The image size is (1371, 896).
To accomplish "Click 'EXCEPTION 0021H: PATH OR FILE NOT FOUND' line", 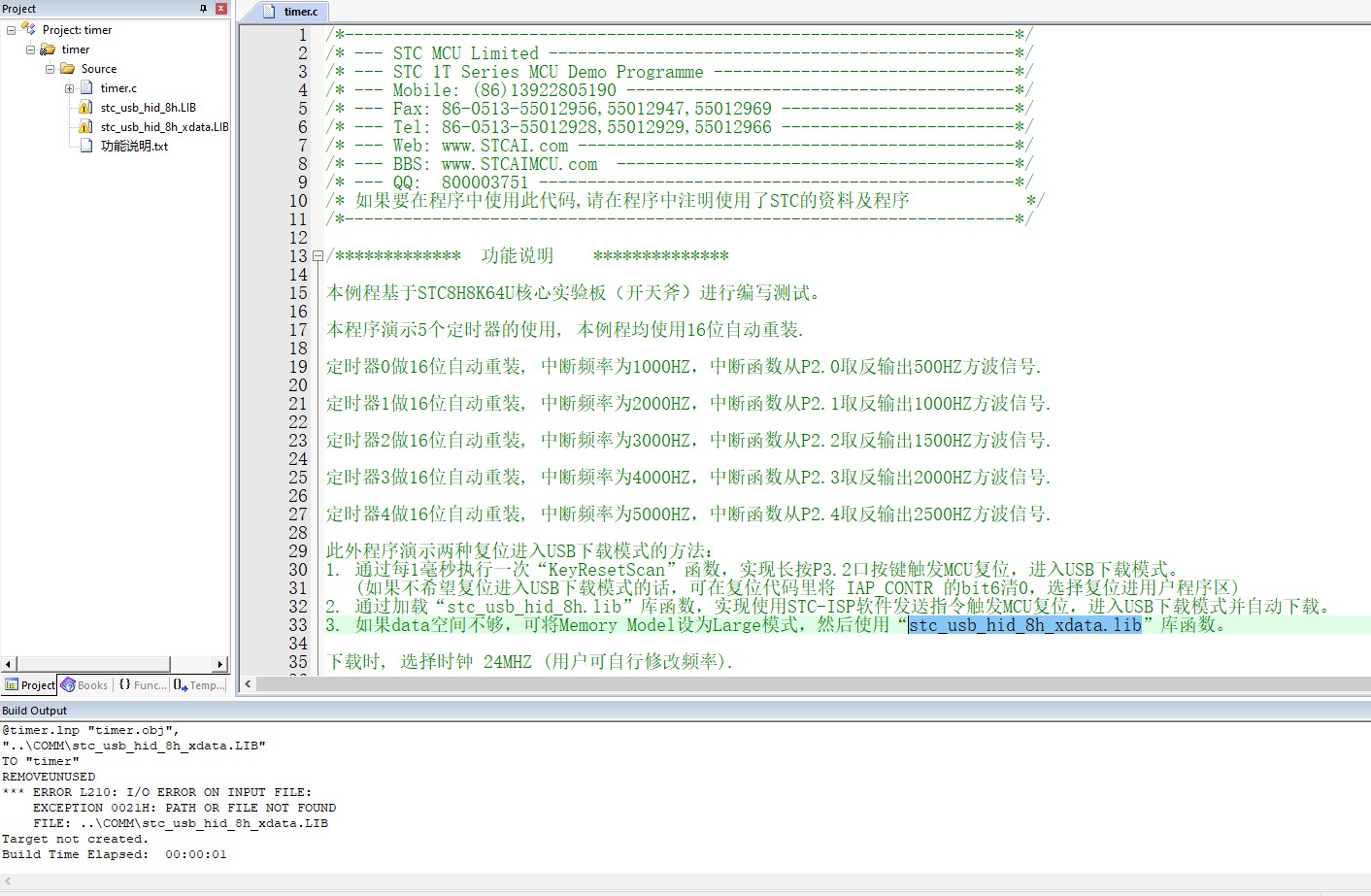I will tap(184, 808).
